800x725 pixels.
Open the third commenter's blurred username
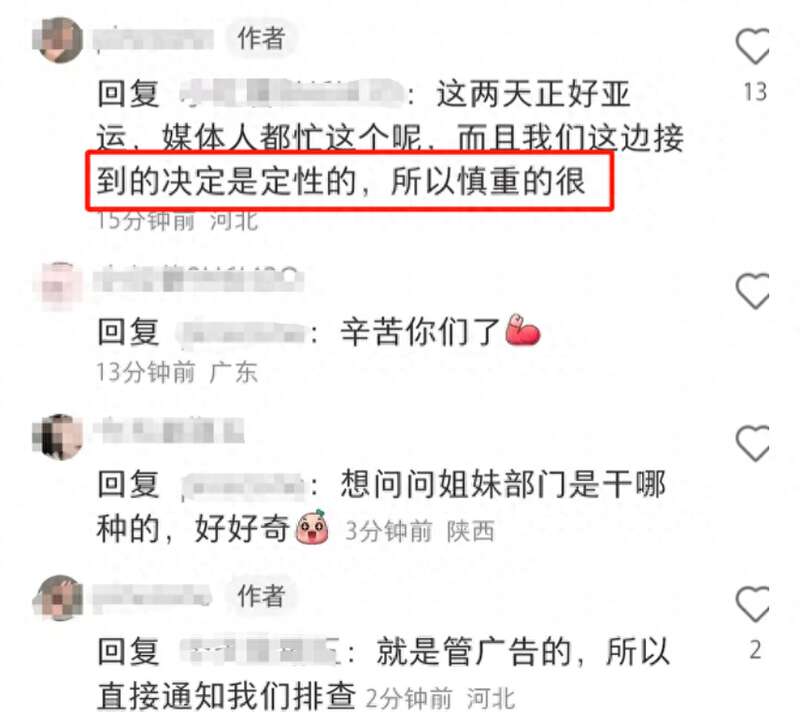tap(169, 430)
